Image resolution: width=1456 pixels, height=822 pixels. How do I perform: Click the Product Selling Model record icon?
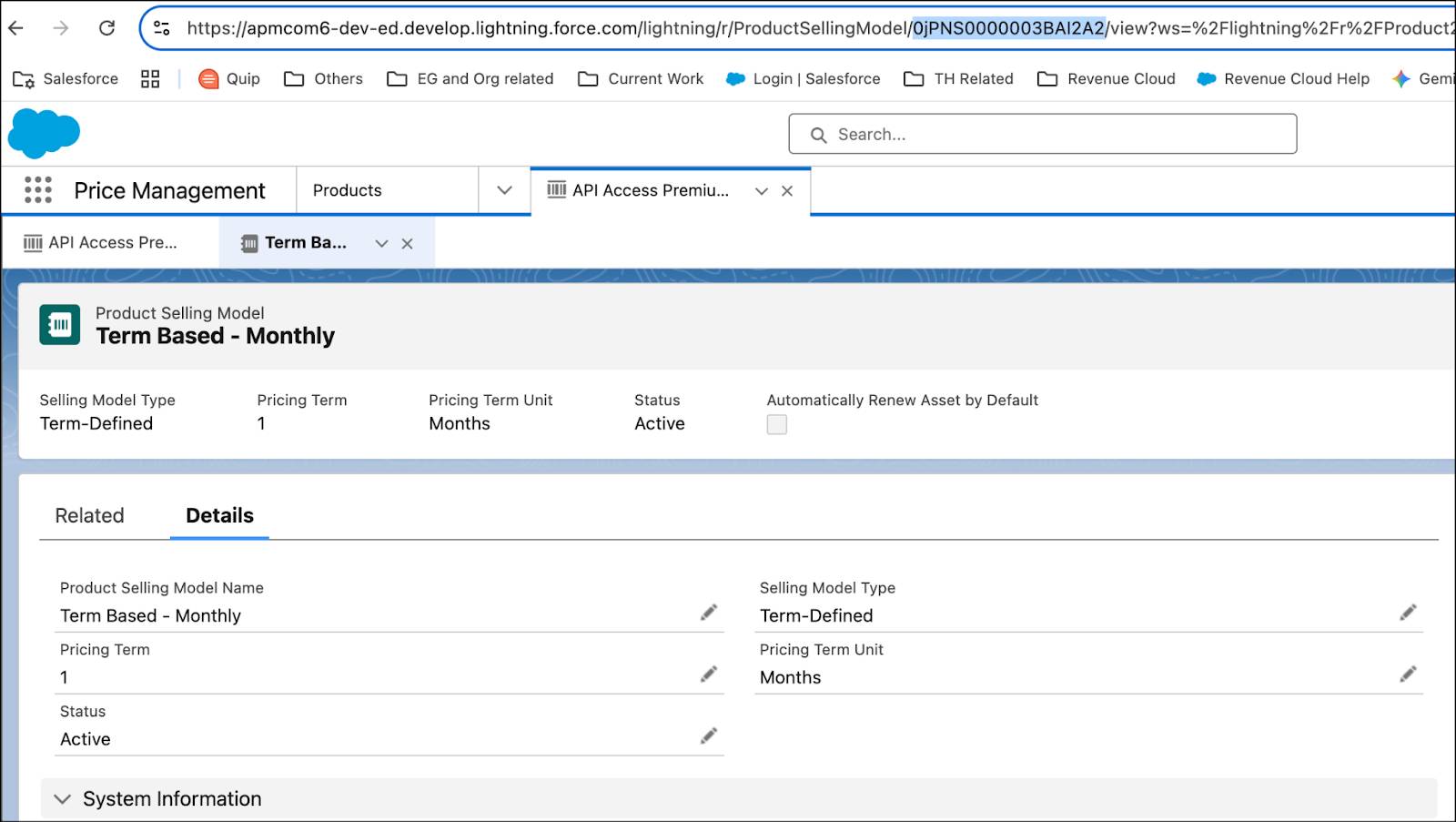pyautogui.click(x=59, y=325)
